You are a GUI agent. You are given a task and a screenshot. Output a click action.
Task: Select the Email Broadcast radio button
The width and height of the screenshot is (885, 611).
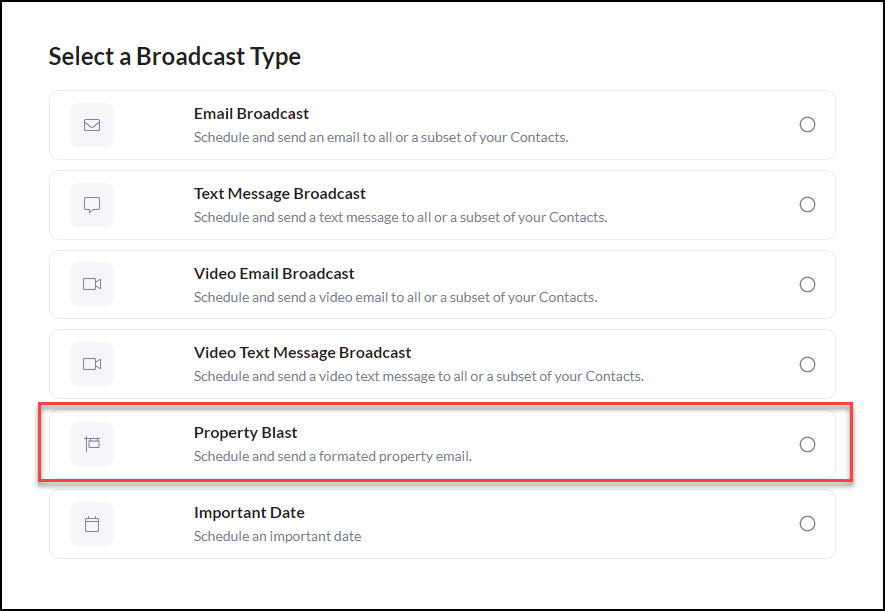pos(807,125)
